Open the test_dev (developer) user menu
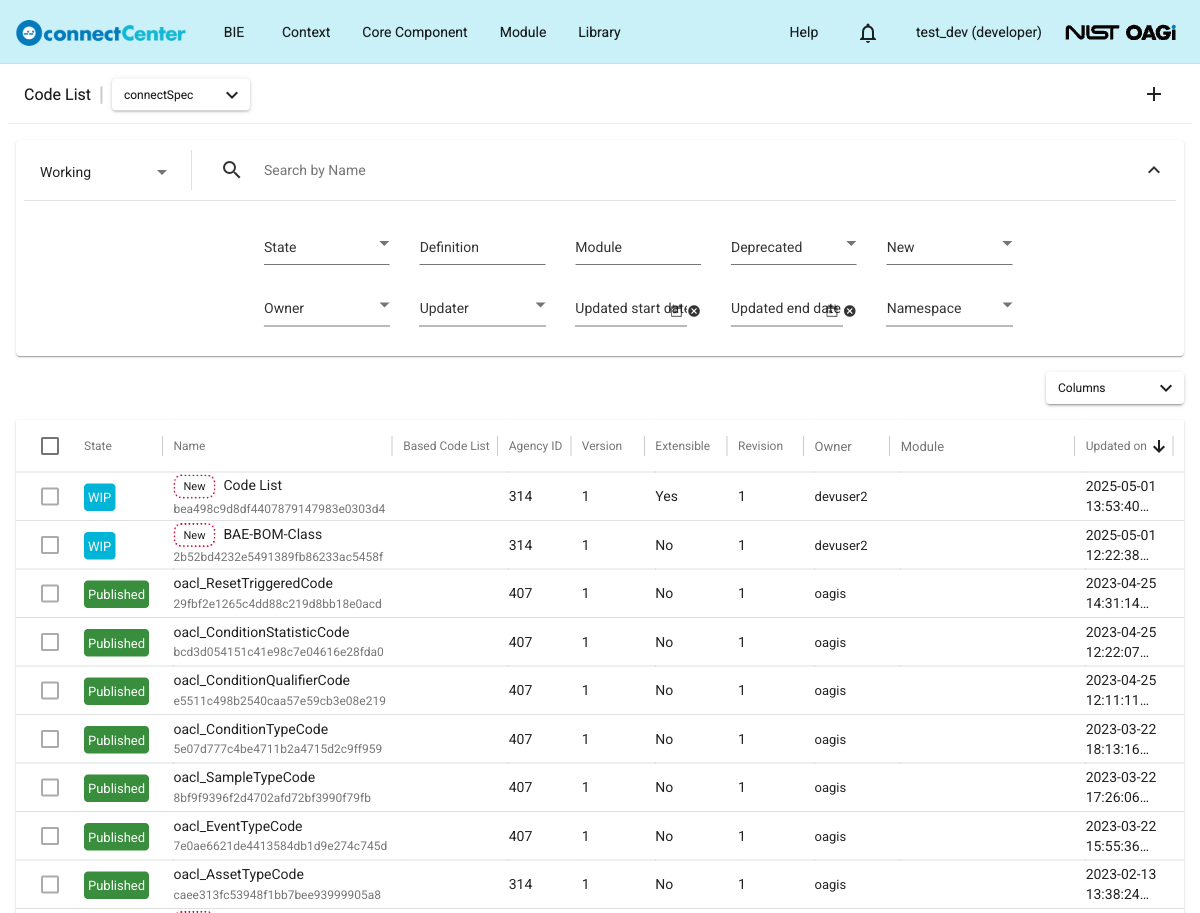 click(x=979, y=32)
